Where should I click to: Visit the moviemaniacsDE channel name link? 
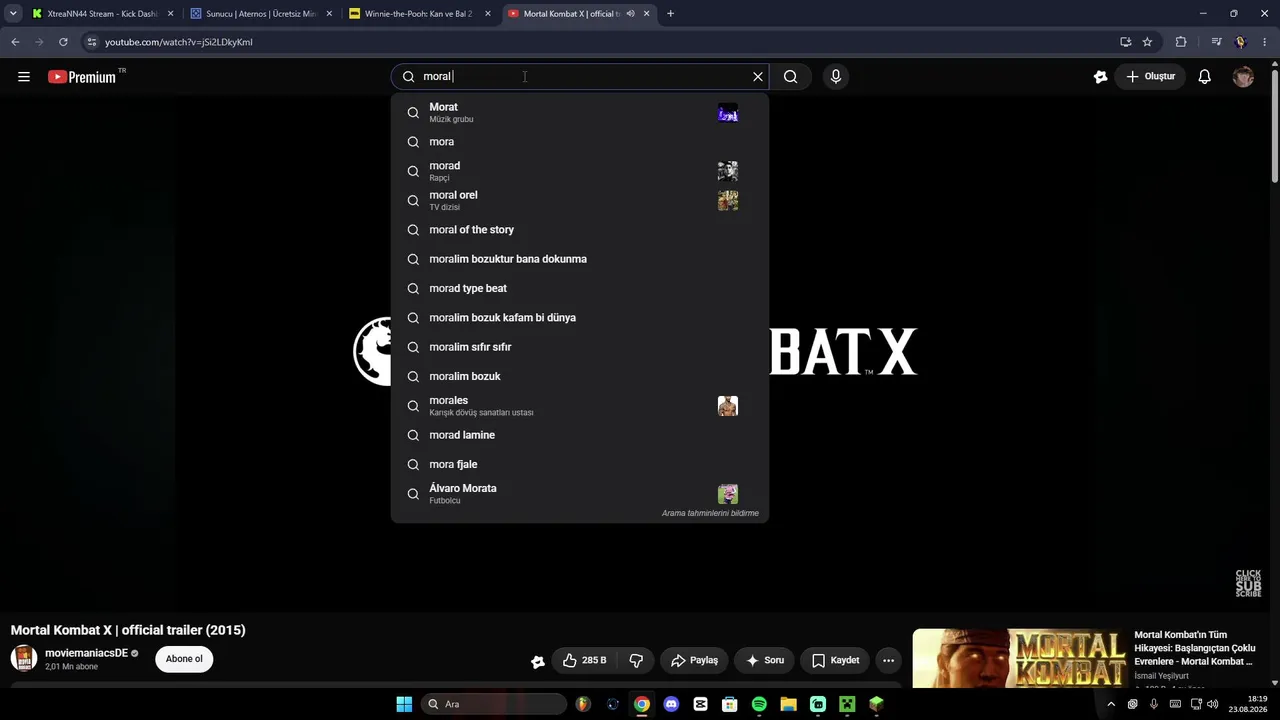[x=86, y=653]
